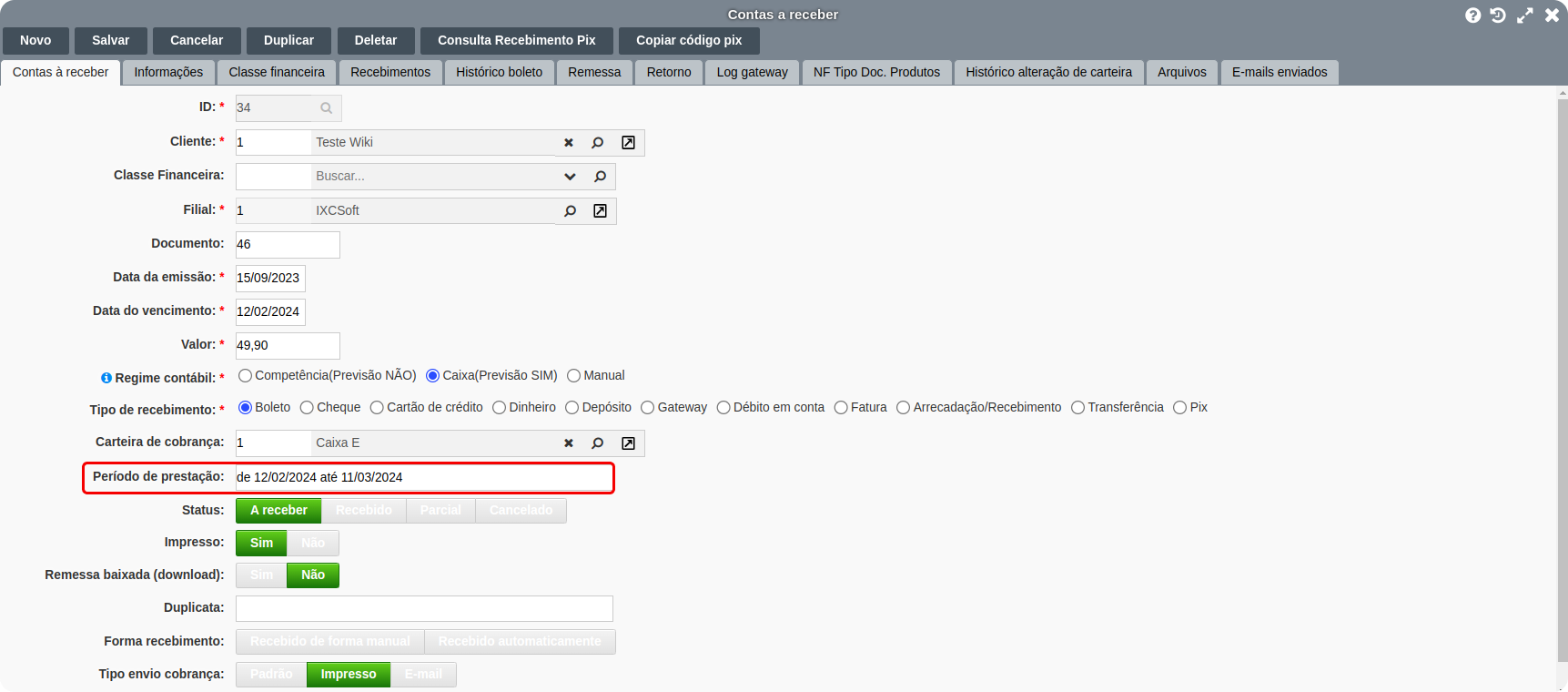Switch to the Classe financeira tab
The width and height of the screenshot is (1568, 692).
pyautogui.click(x=277, y=72)
